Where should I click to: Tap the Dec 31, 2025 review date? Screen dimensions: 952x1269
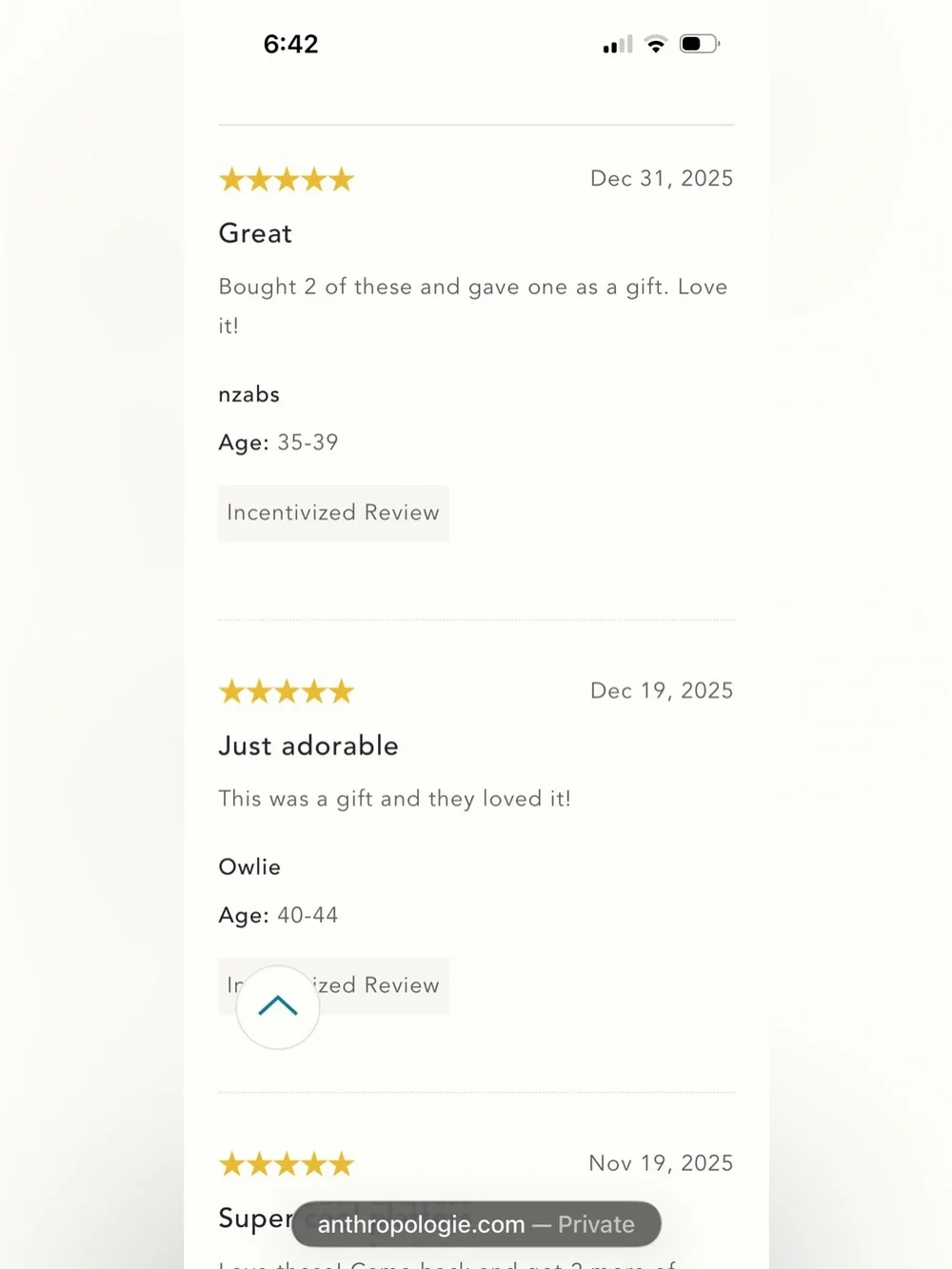click(x=662, y=179)
